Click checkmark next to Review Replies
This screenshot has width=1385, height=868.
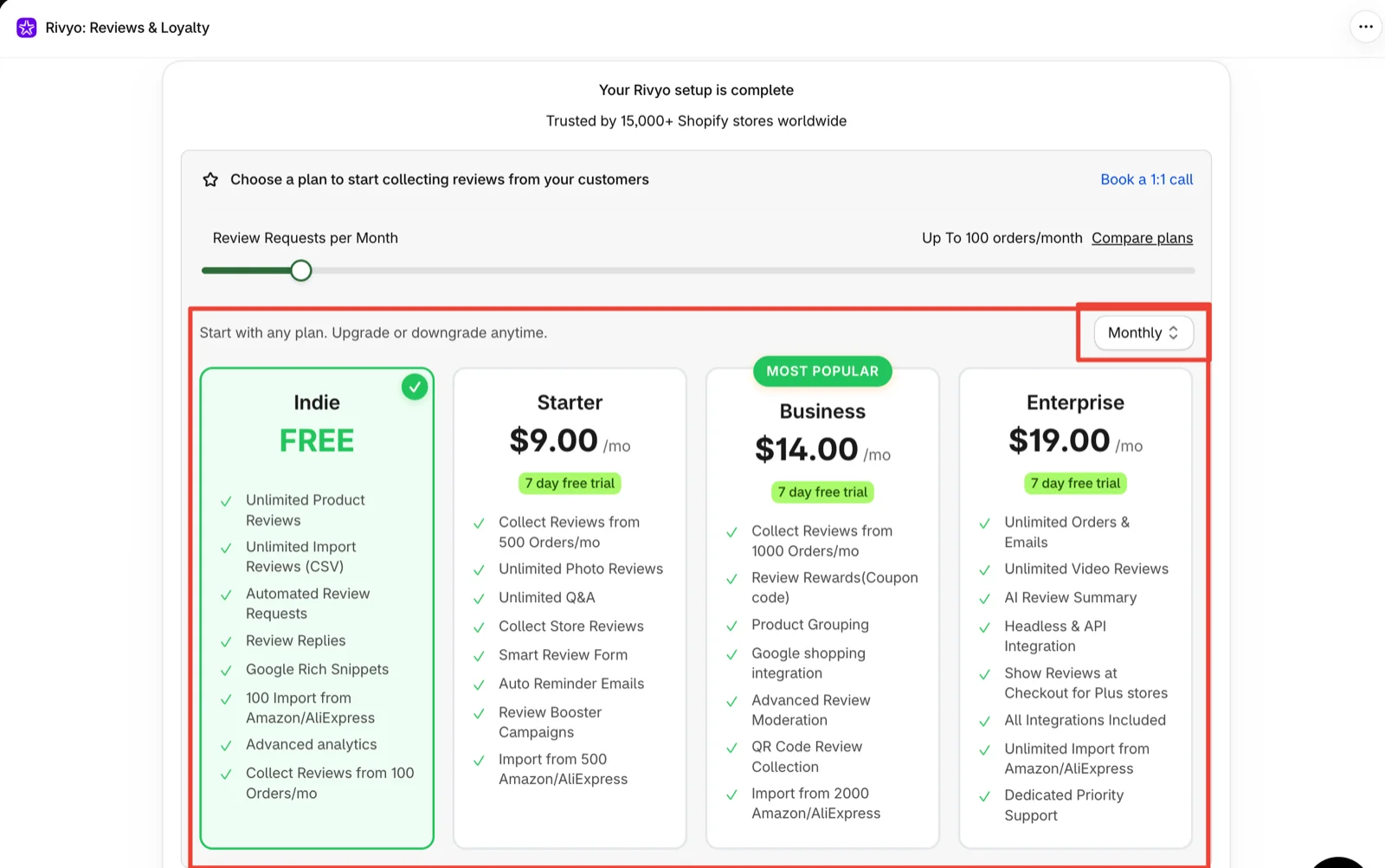point(226,642)
